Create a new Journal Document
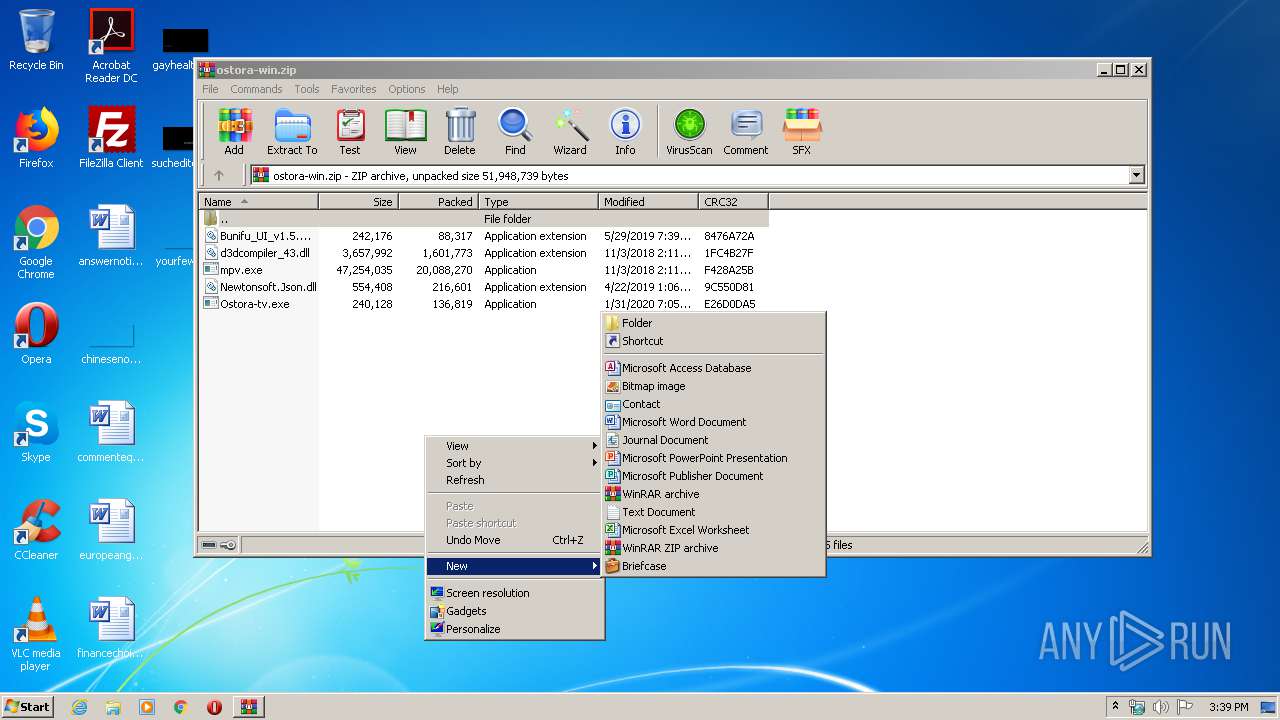Screen dimensions: 1280x720 (713, 440)
